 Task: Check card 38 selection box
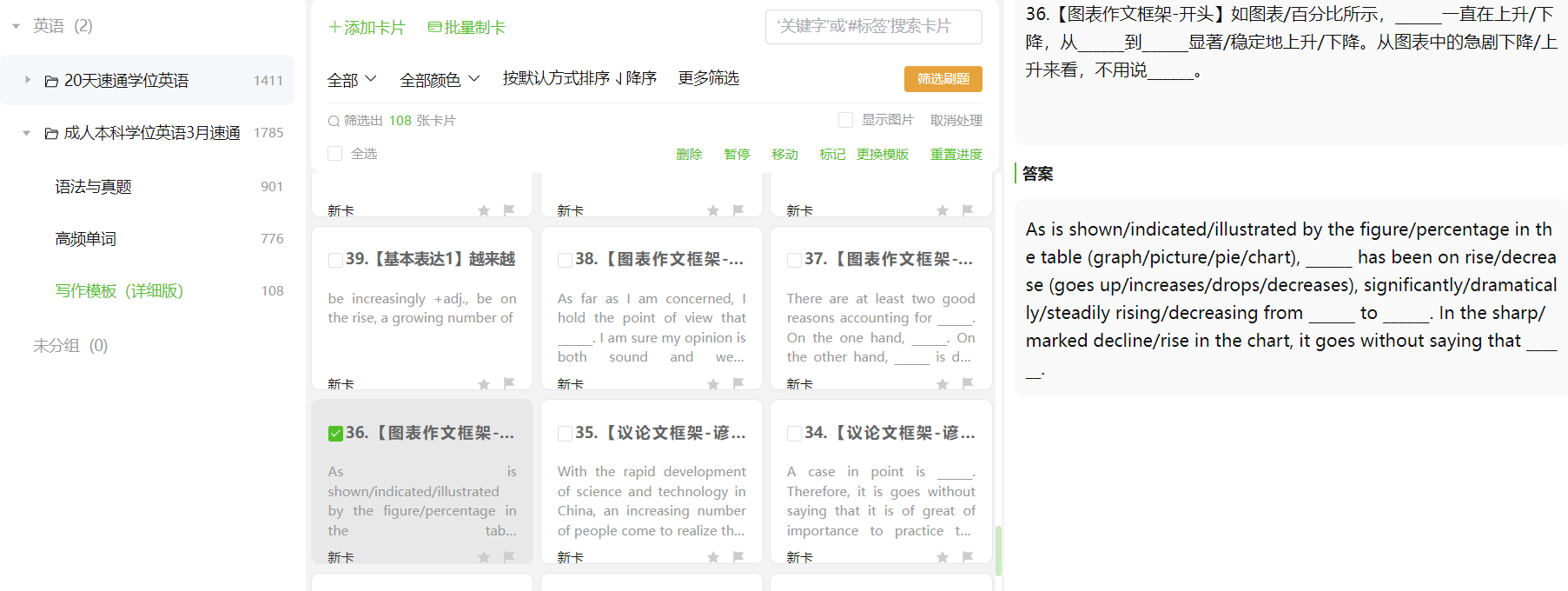coord(565,260)
